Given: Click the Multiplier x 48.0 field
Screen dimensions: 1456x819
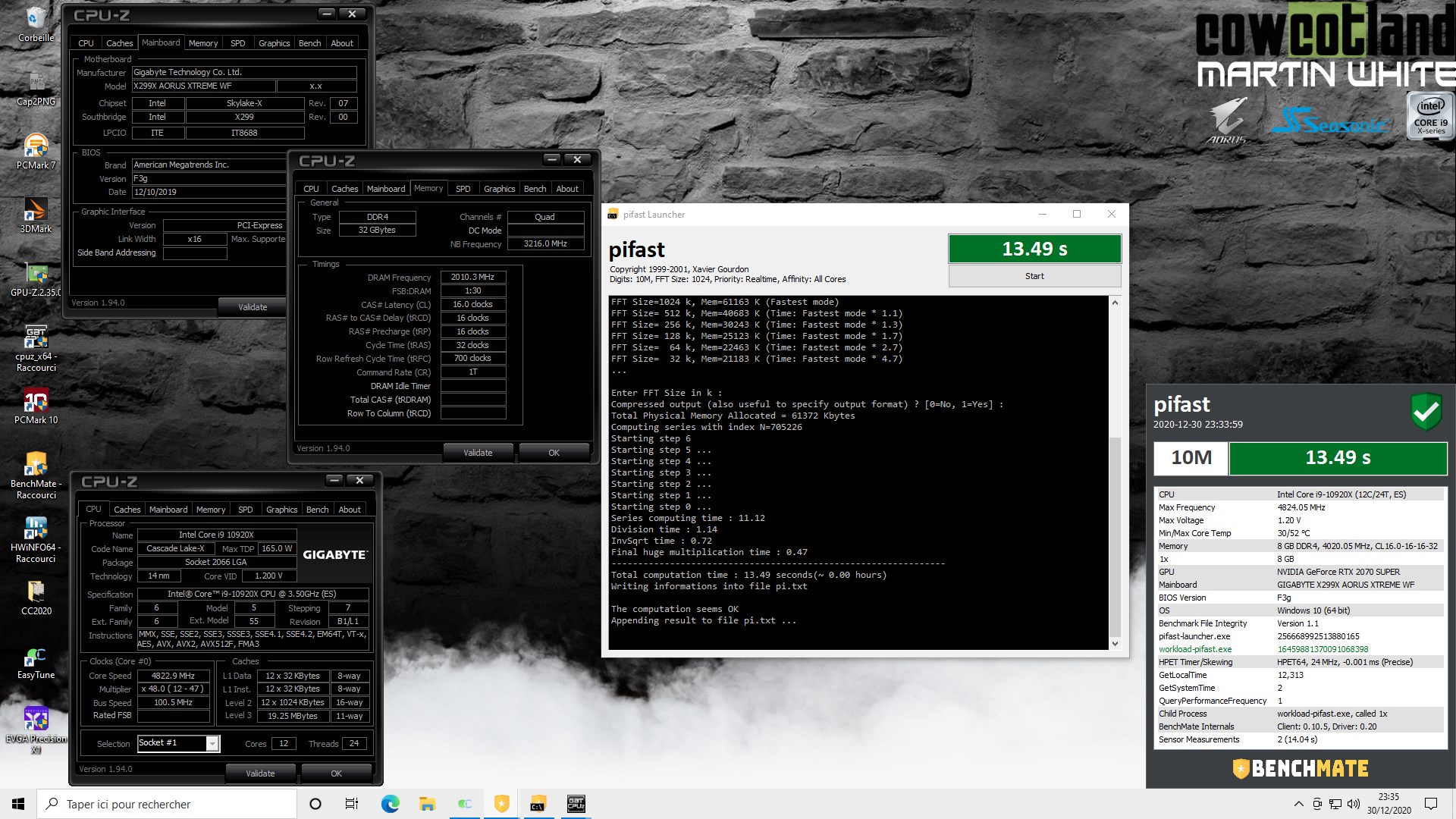Looking at the screenshot, I should point(173,689).
